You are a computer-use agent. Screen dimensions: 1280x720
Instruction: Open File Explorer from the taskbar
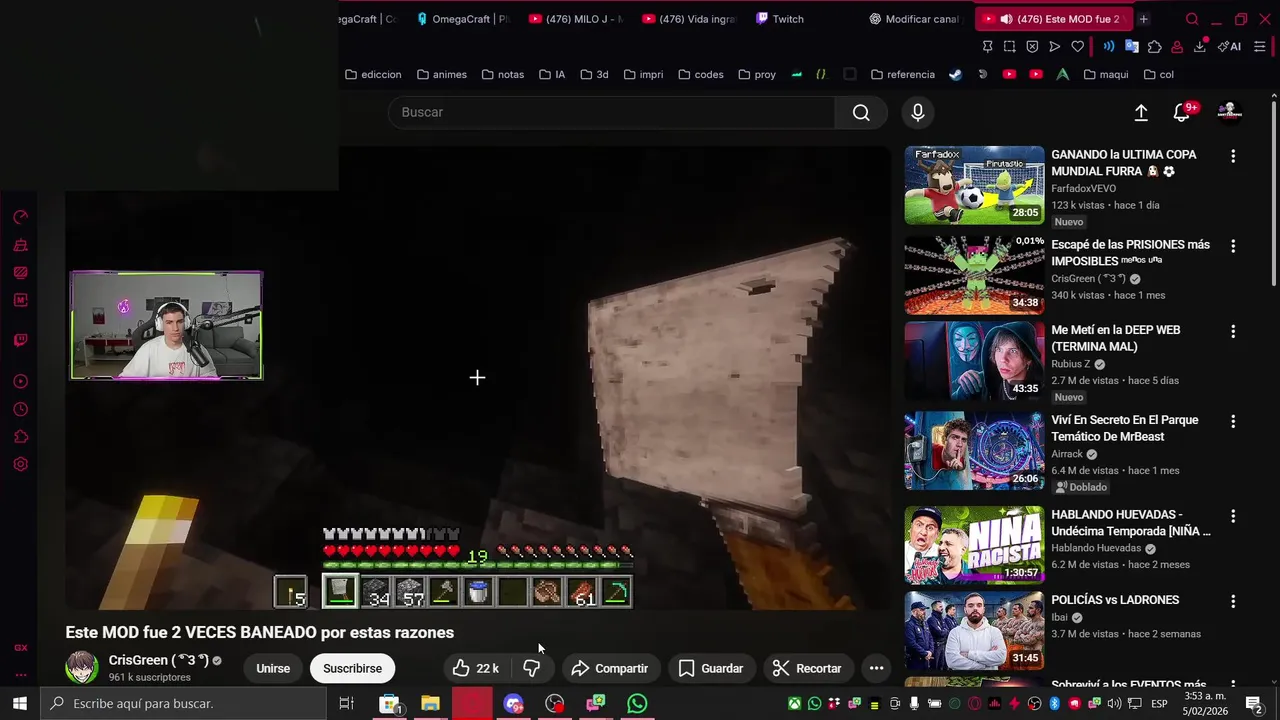tap(431, 704)
